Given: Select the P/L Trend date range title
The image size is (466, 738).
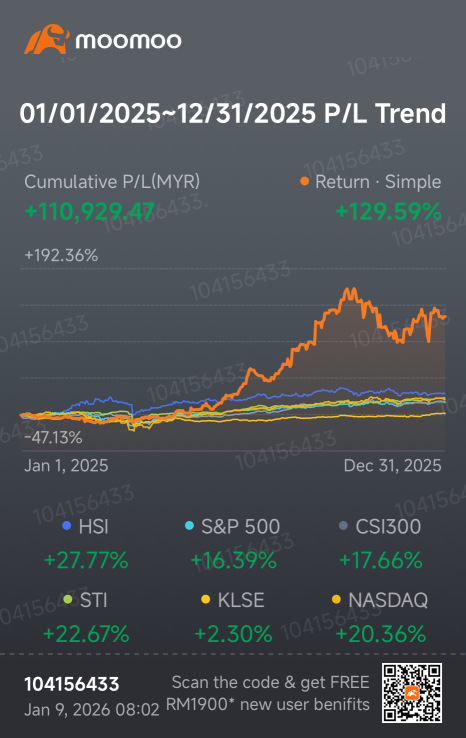Looking at the screenshot, I should tap(233, 113).
